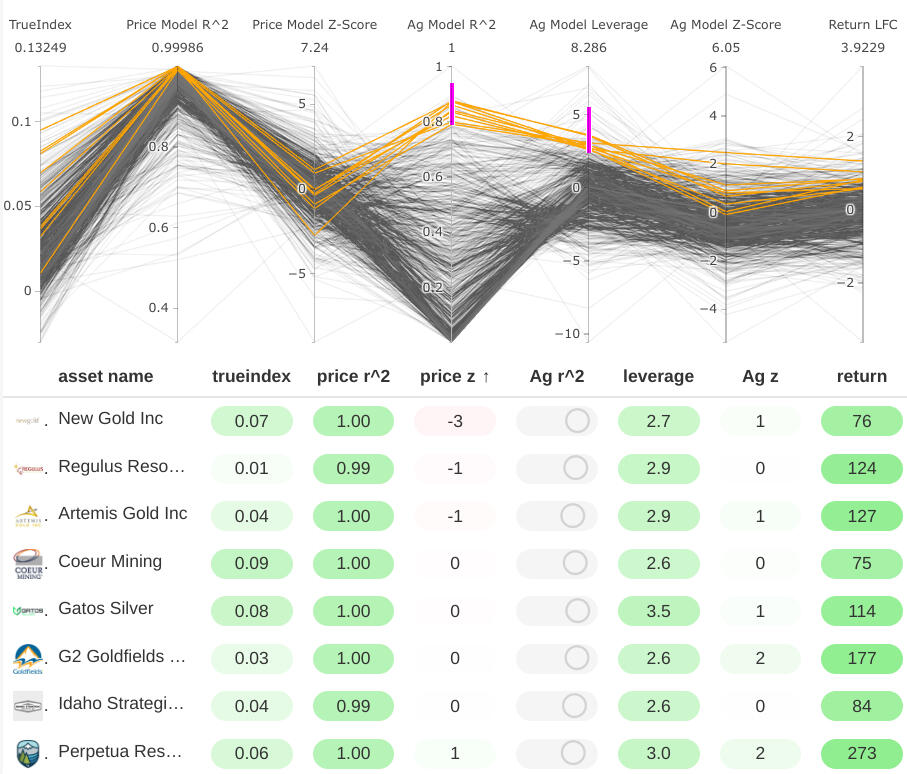Image resolution: width=907 pixels, height=774 pixels.
Task: Toggle the Ag r^2 circle for Perpetua Resources
Action: pos(574,753)
